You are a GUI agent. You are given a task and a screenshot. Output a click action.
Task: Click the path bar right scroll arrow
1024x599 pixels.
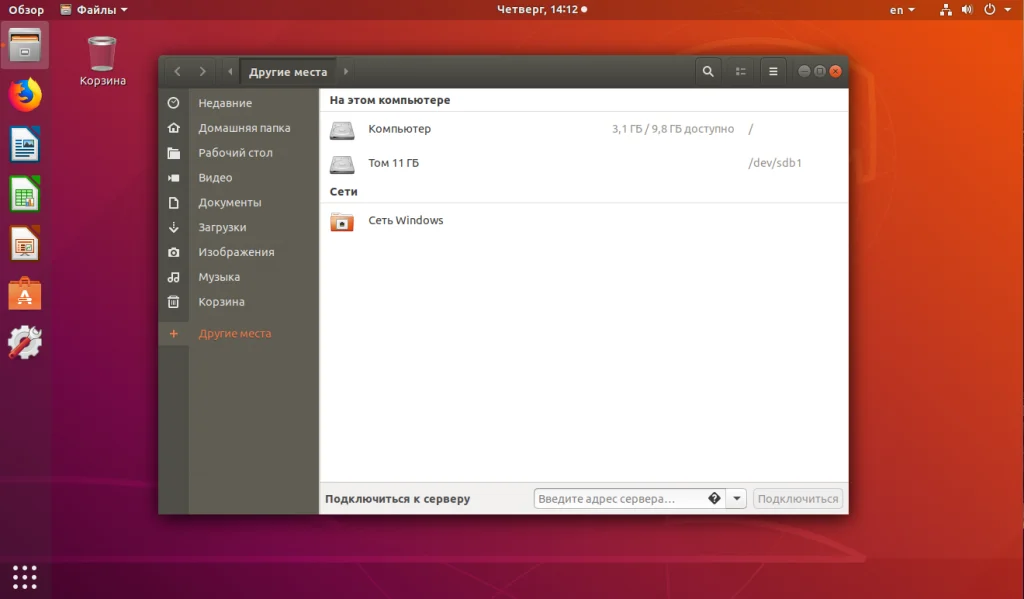point(346,72)
